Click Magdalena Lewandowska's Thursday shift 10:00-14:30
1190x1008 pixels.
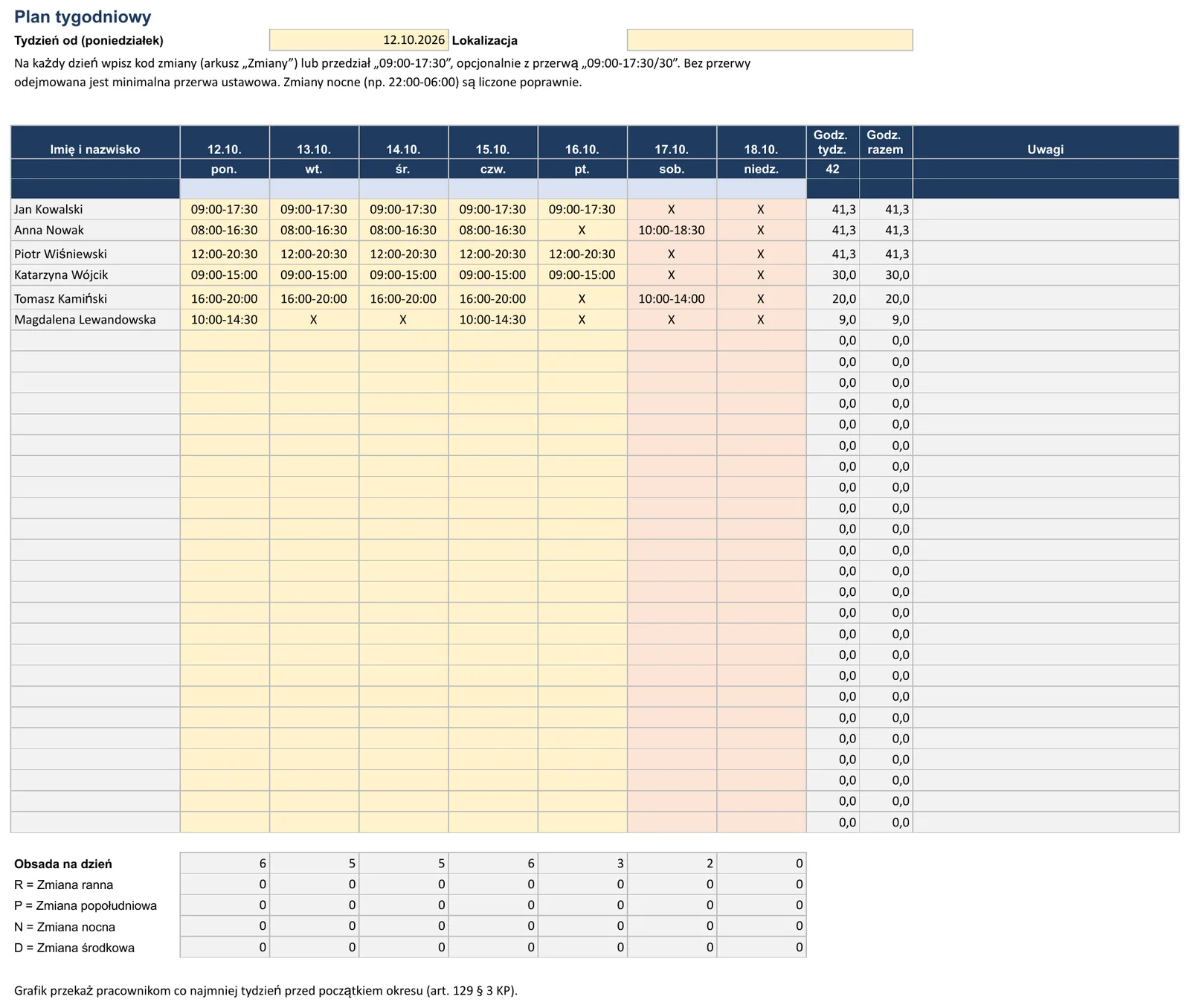pos(492,320)
